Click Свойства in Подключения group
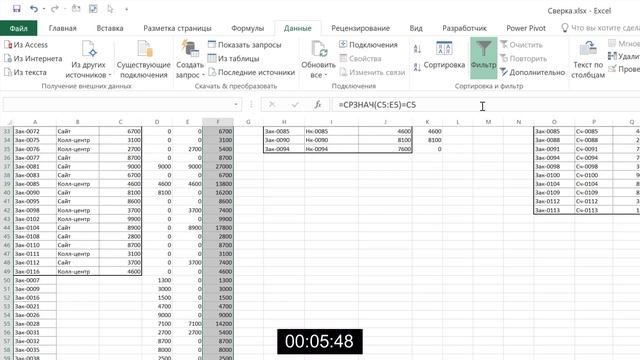The height and width of the screenshot is (360, 640). pos(360,59)
